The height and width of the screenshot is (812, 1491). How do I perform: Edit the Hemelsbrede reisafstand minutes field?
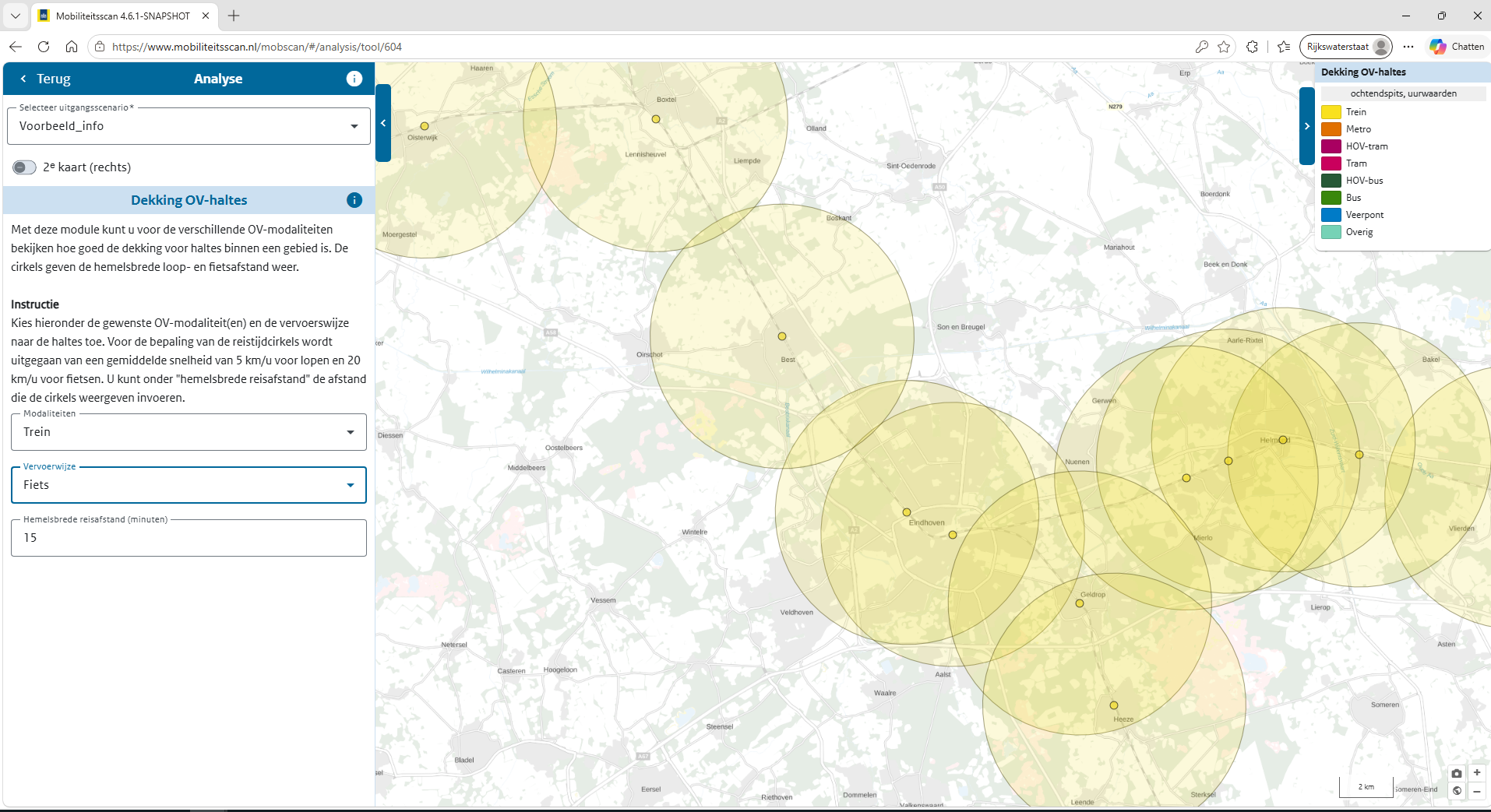tap(189, 538)
